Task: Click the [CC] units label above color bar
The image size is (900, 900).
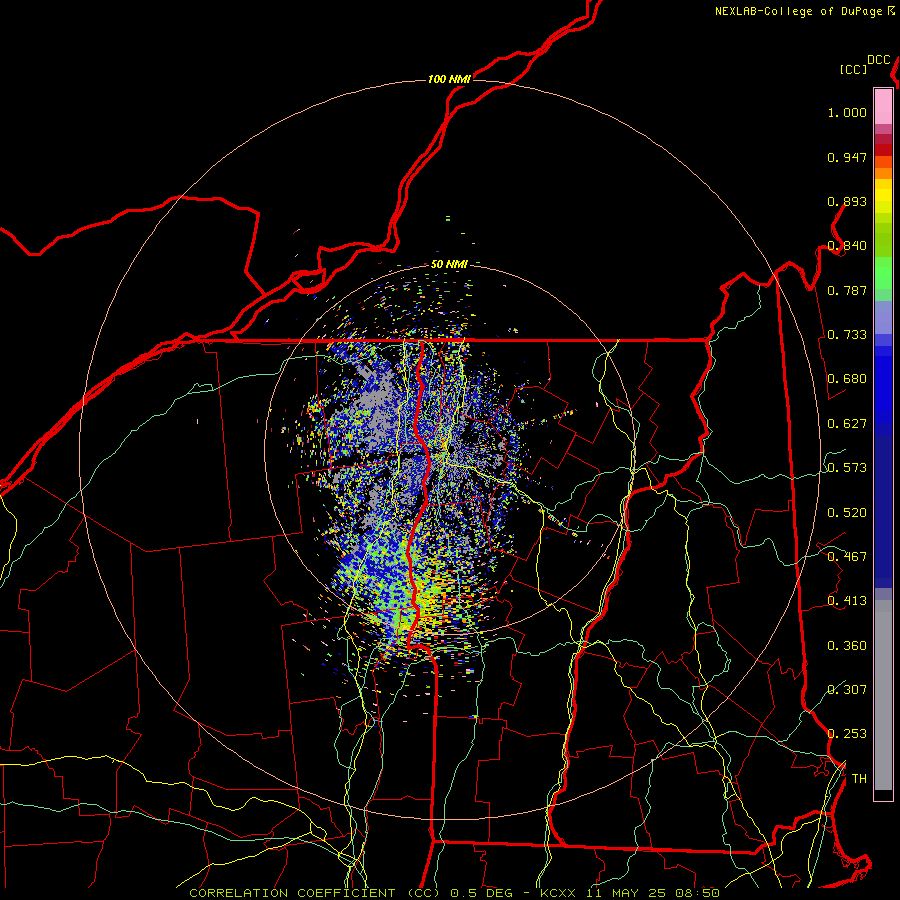Action: click(x=853, y=69)
